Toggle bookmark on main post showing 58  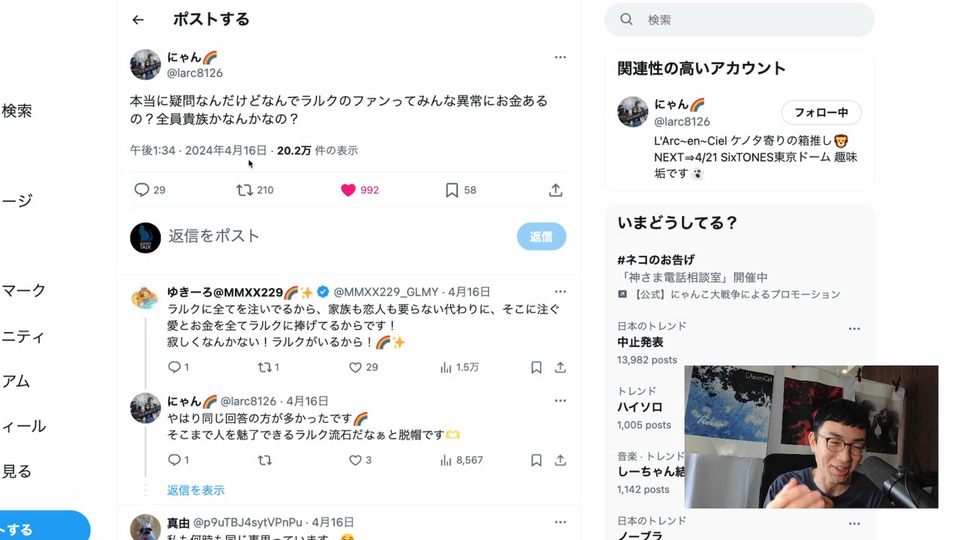pos(452,190)
